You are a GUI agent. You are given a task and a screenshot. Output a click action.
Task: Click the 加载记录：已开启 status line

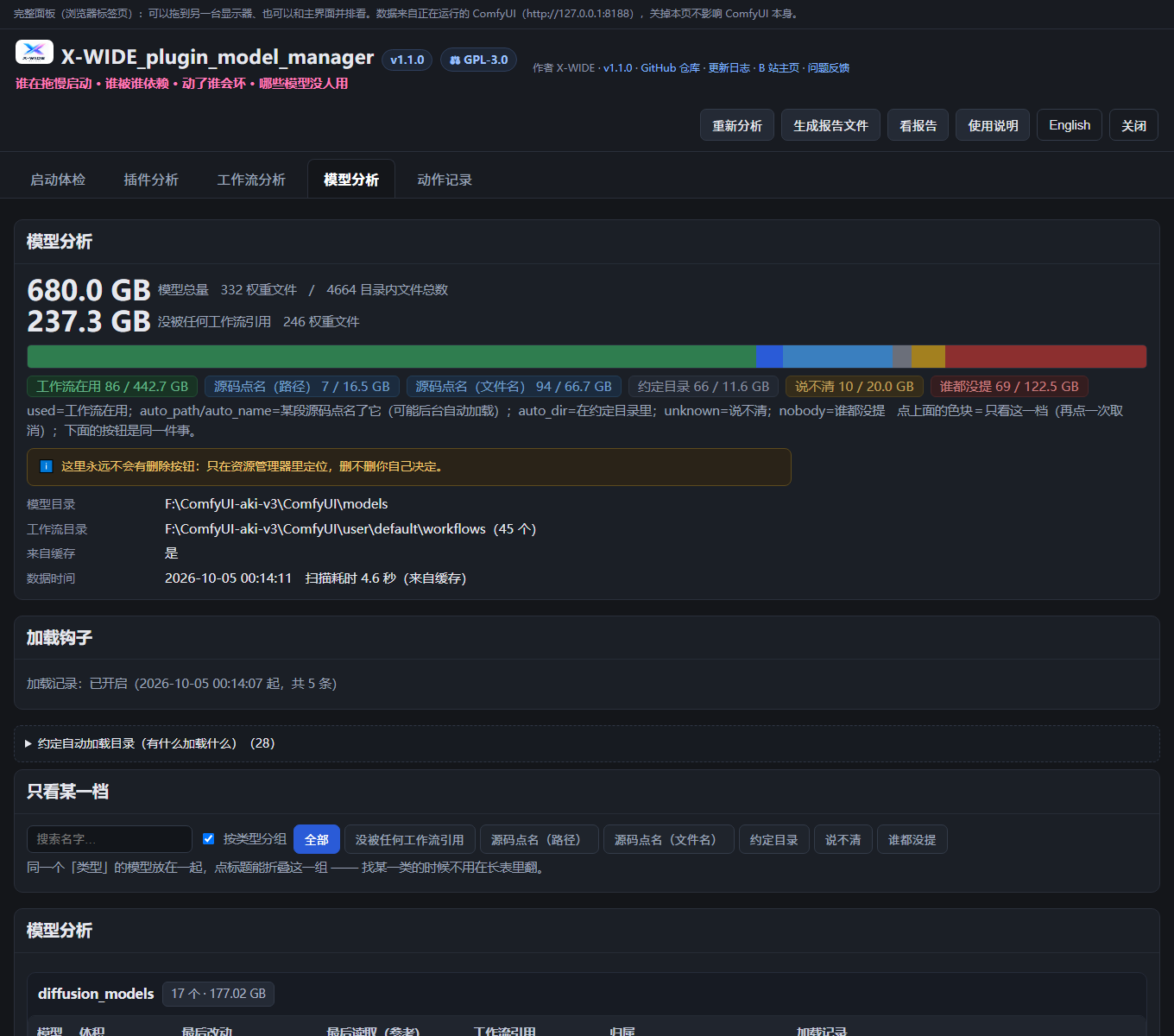pos(181,684)
